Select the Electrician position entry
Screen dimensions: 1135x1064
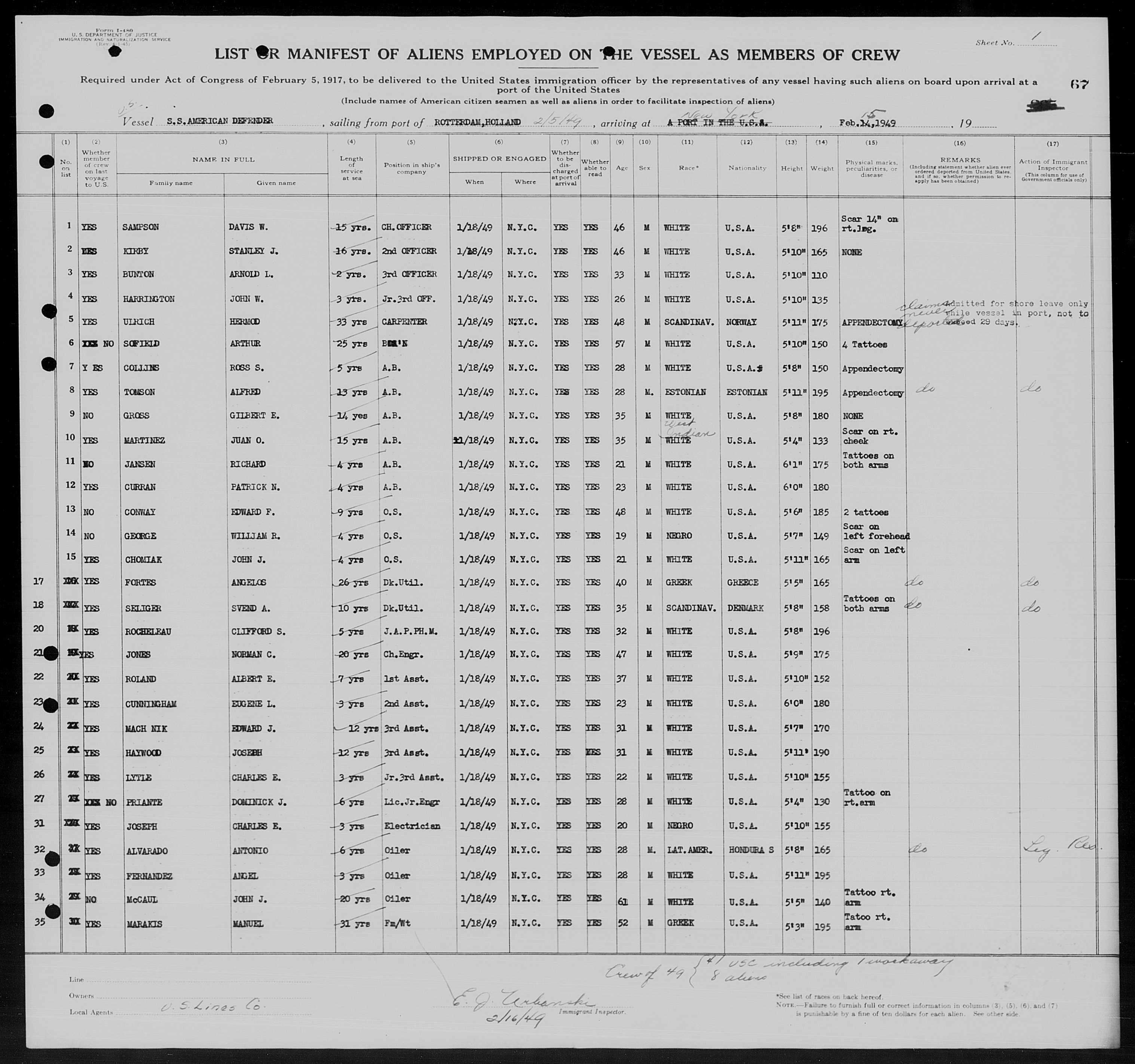[x=413, y=826]
